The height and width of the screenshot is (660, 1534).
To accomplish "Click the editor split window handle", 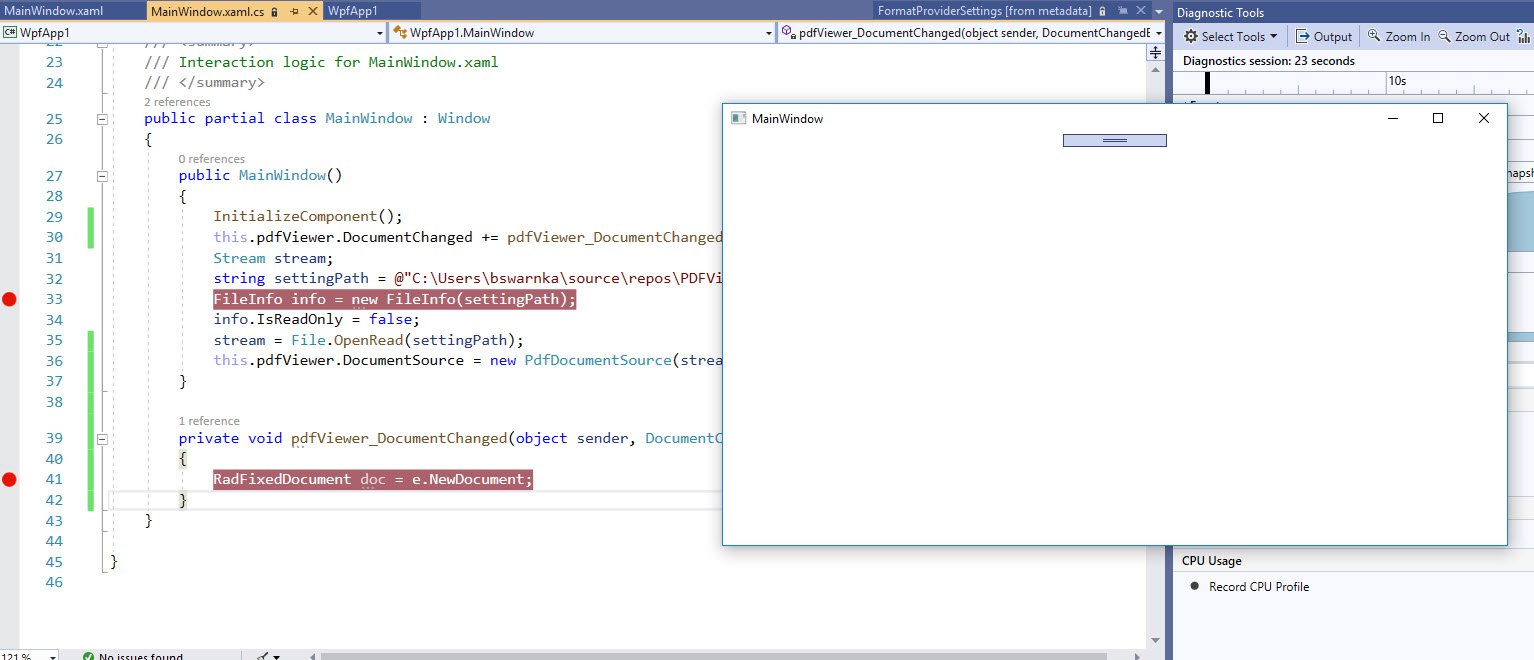I will (1155, 52).
